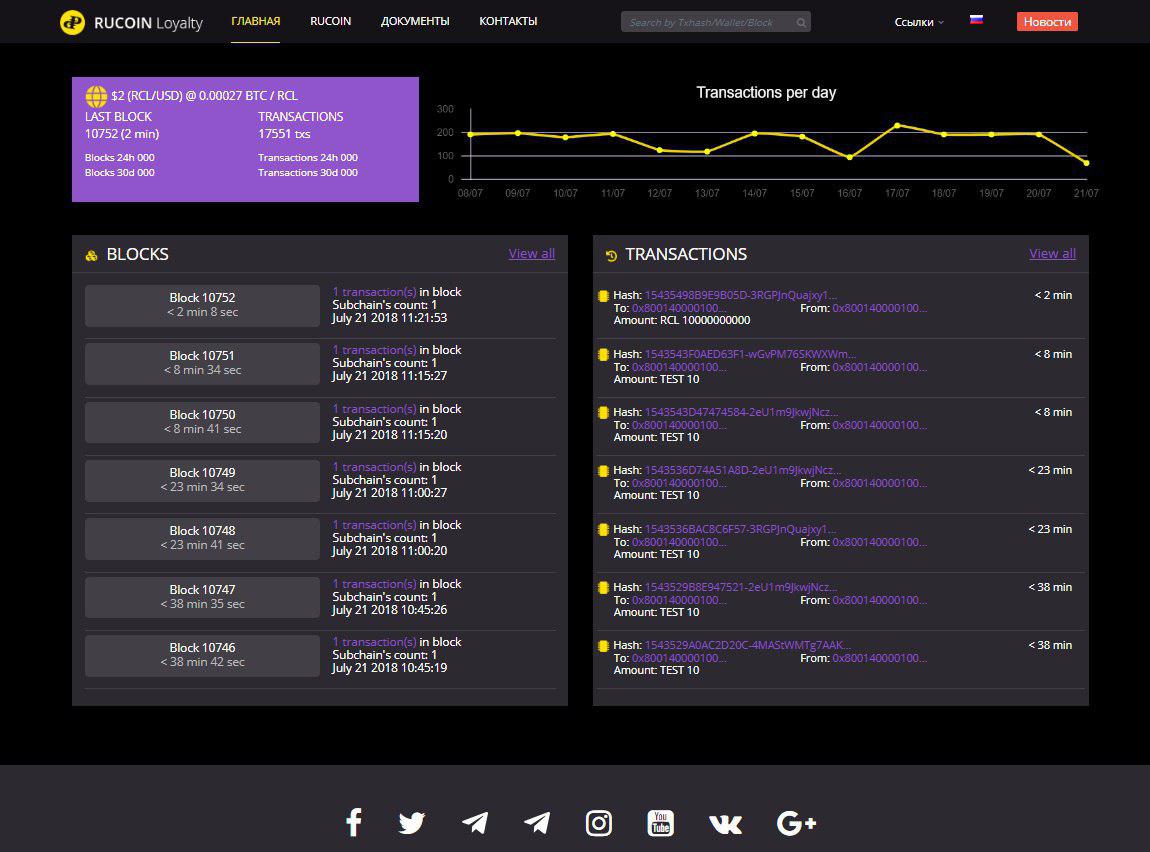Open Block 10752
1150x852 pixels.
(202, 305)
